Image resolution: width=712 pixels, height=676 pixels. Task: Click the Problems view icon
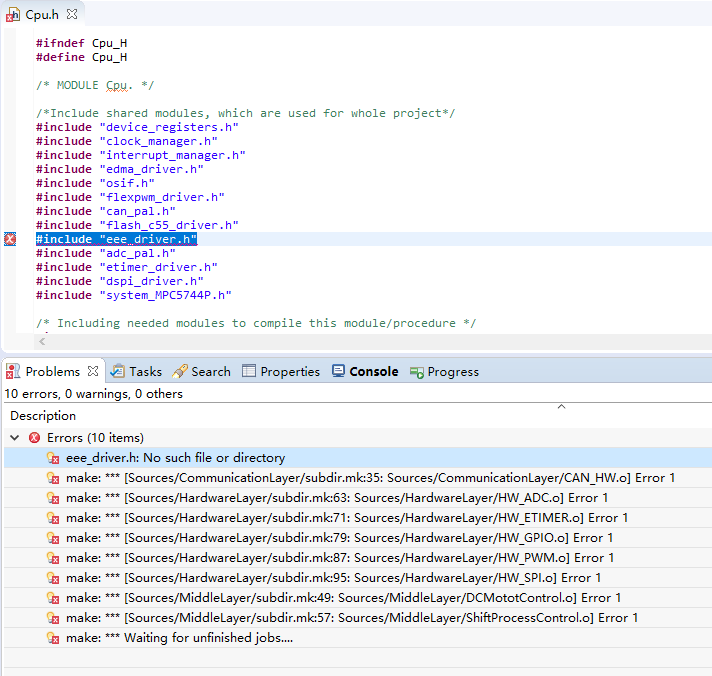click(13, 371)
